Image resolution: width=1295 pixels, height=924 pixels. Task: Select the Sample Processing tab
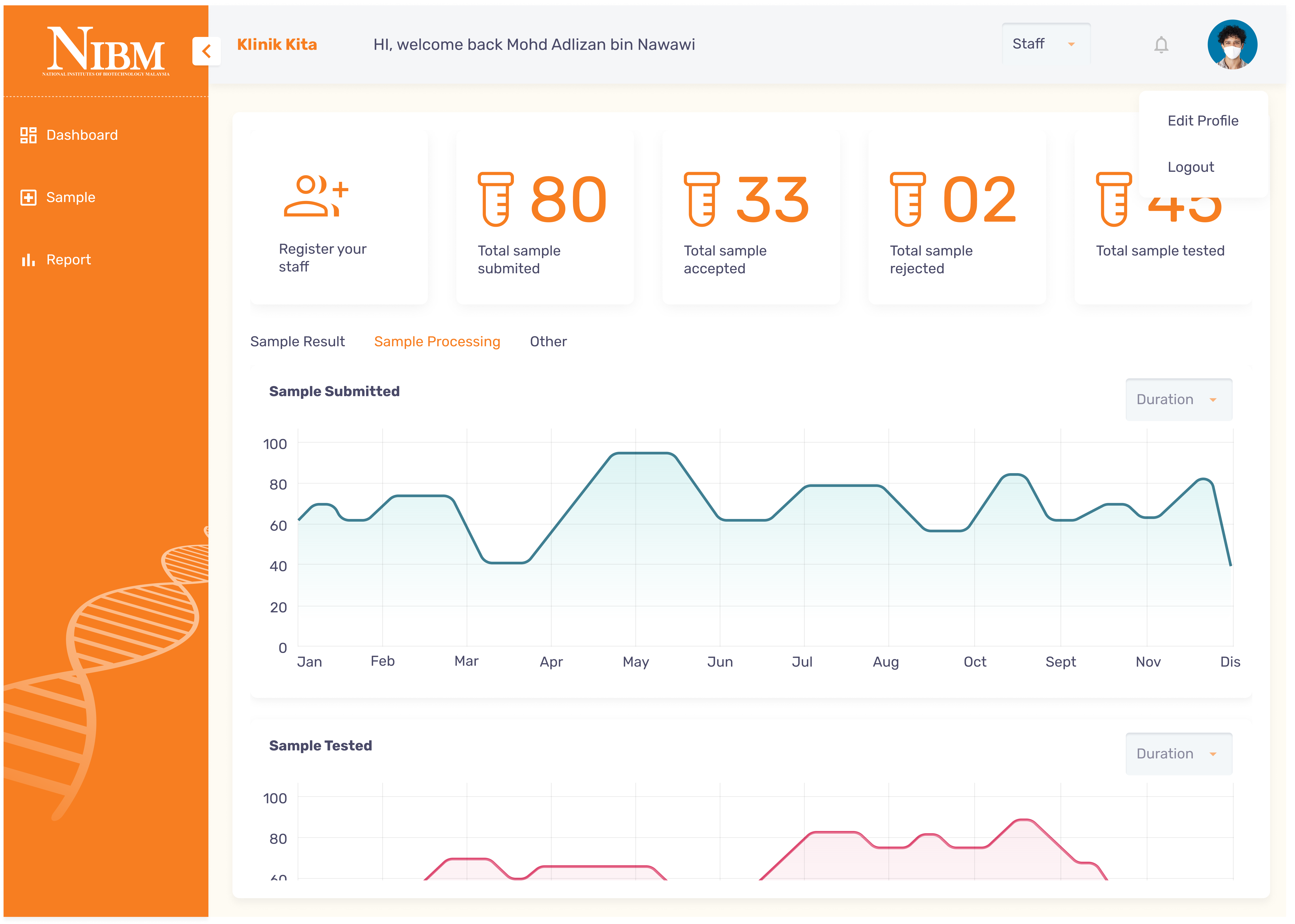437,341
